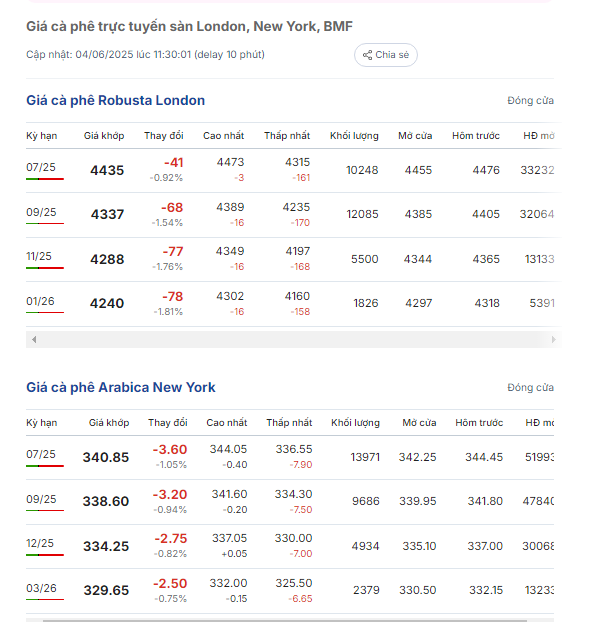Viewport: 598px width, 622px height.
Task: Select the Robusta 01/26 contract term
Action: click(x=40, y=301)
